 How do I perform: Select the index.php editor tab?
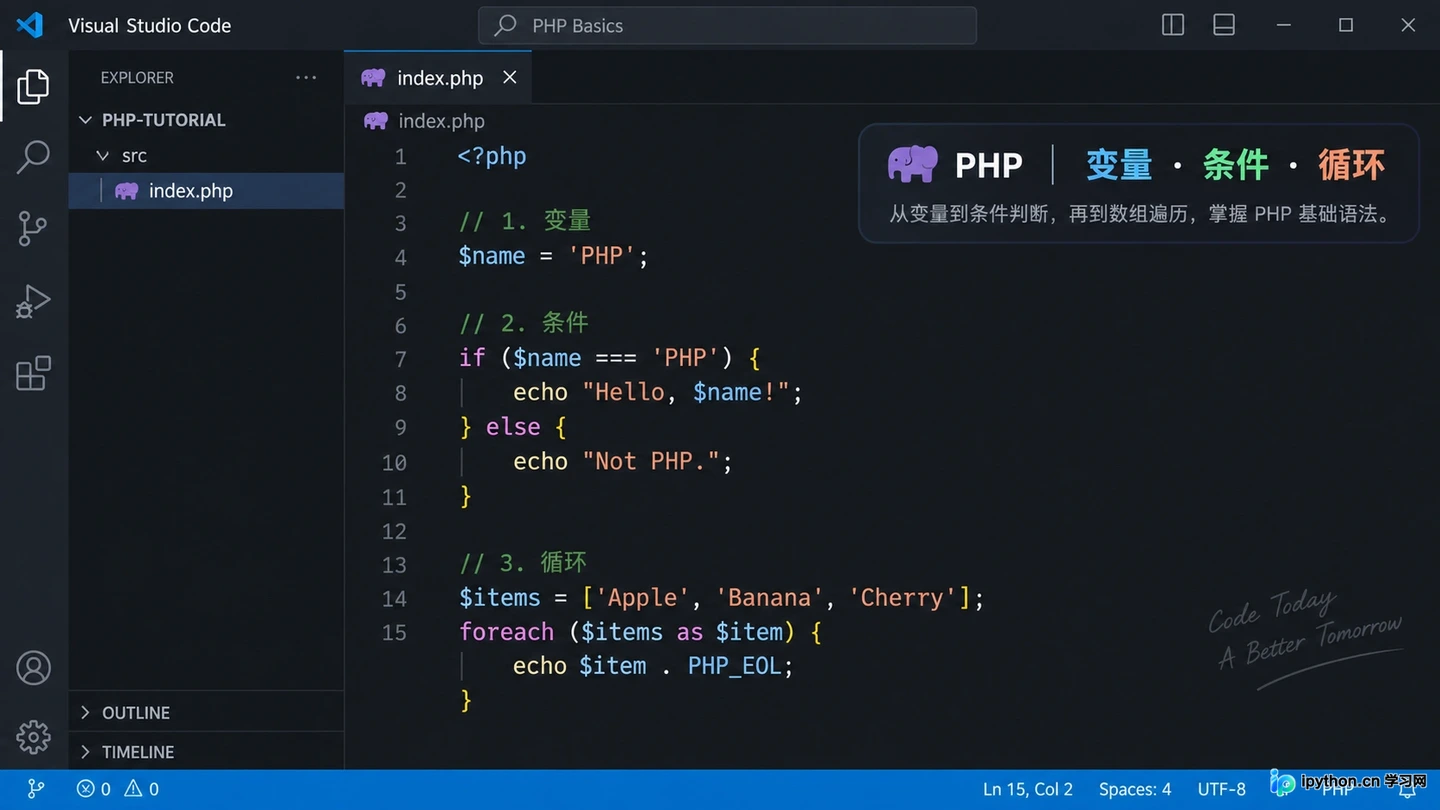point(438,77)
